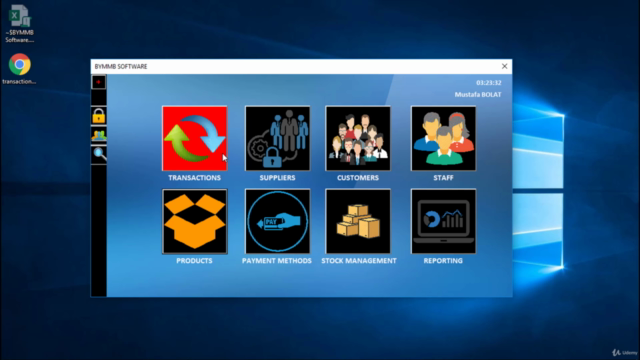
Task: Click the yellow padlock sidebar icon
Action: pos(99,116)
